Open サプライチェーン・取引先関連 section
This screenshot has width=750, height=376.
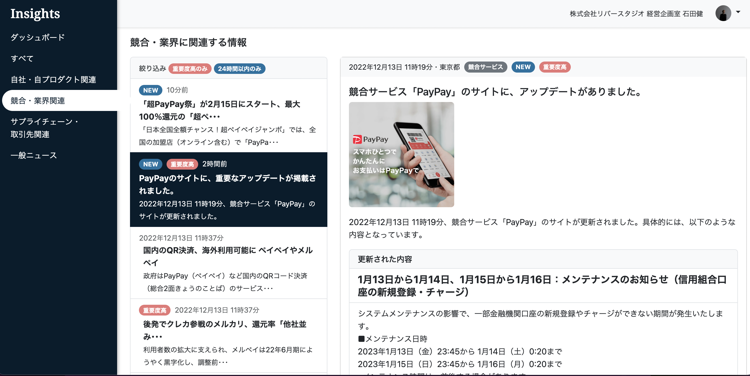point(44,128)
